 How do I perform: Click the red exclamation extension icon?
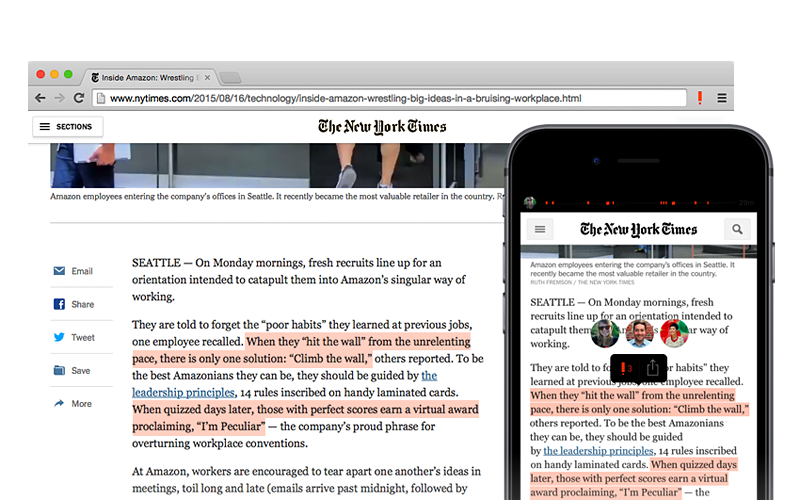click(700, 98)
